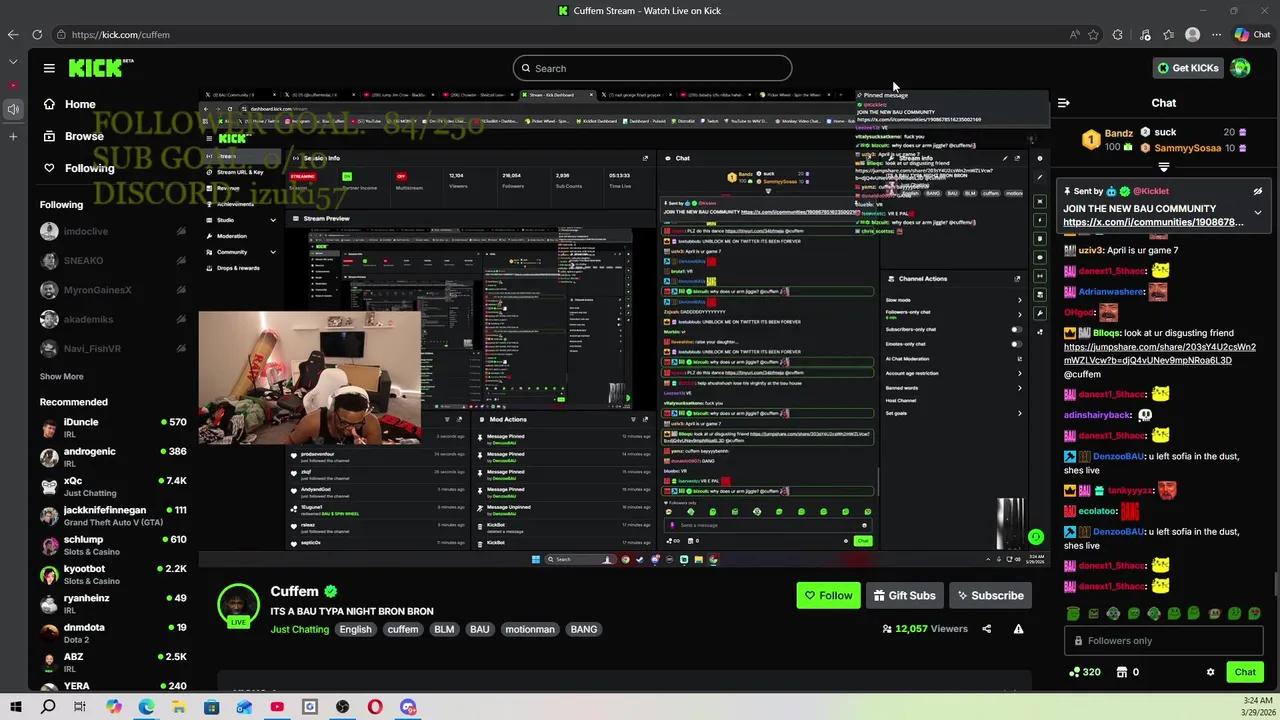Click Cuffem's live avatar

coord(238,605)
